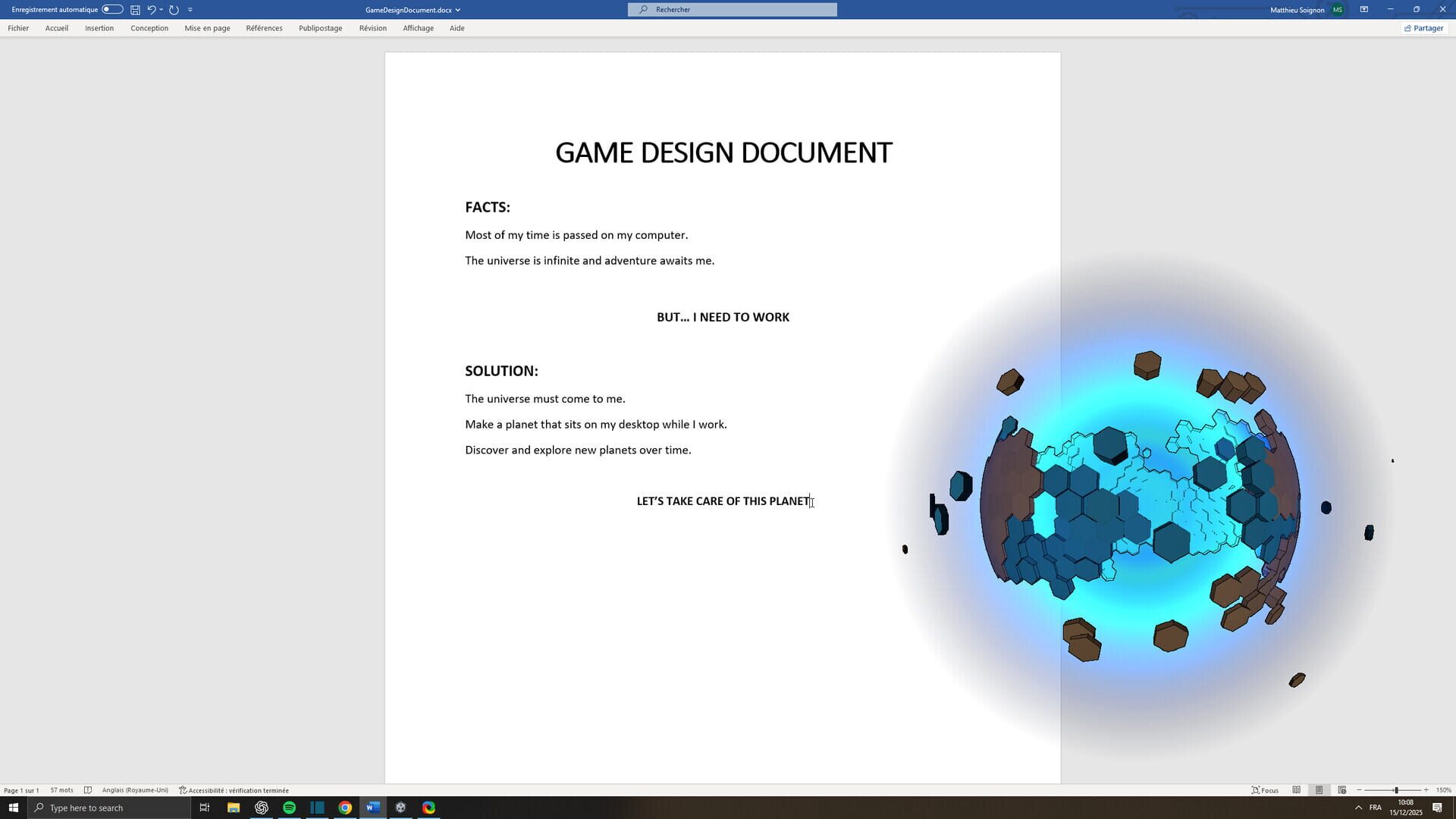1456x819 pixels.
Task: Switch to Read Mode view
Action: tap(1297, 790)
